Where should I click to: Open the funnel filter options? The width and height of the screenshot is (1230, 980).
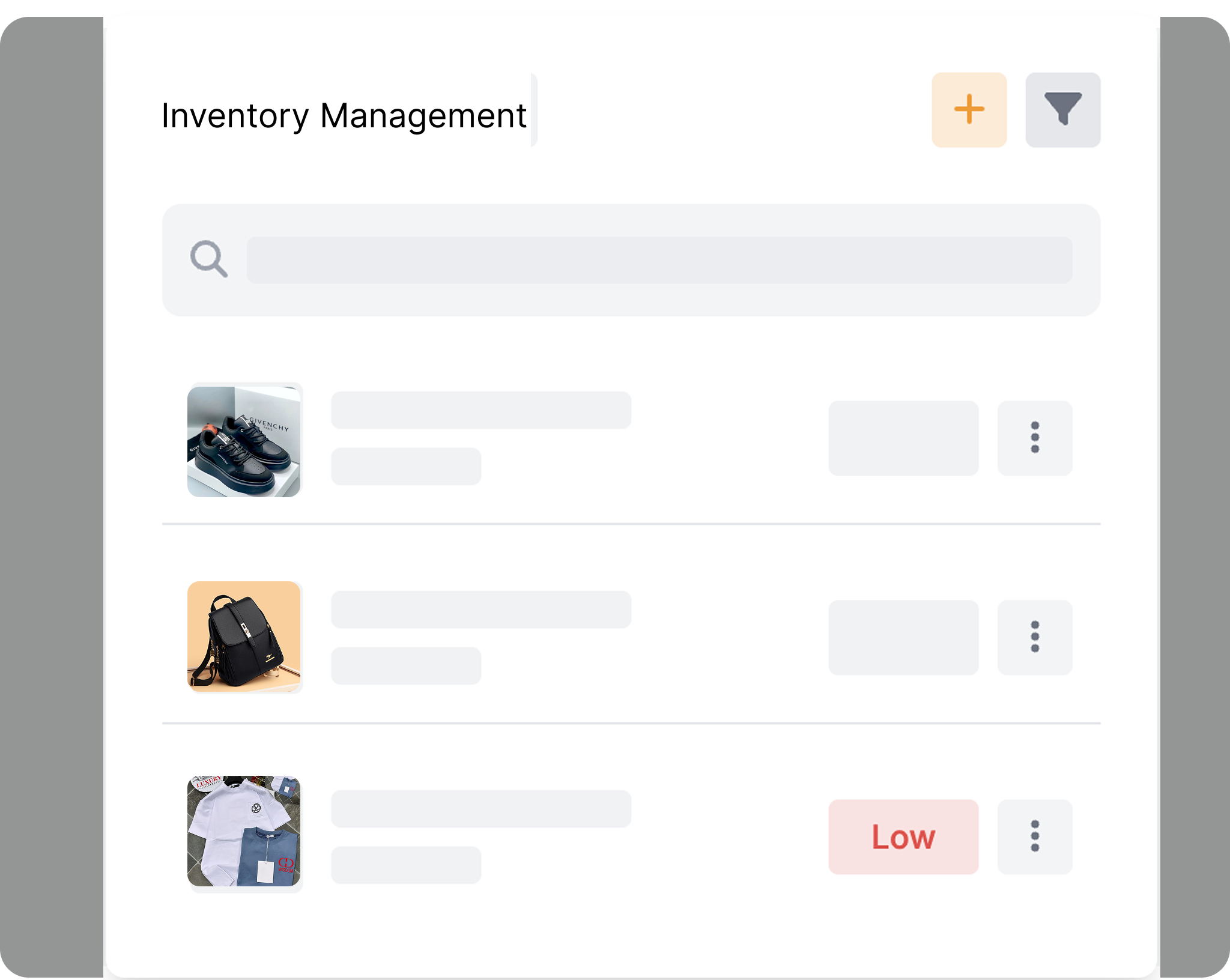tap(1062, 110)
